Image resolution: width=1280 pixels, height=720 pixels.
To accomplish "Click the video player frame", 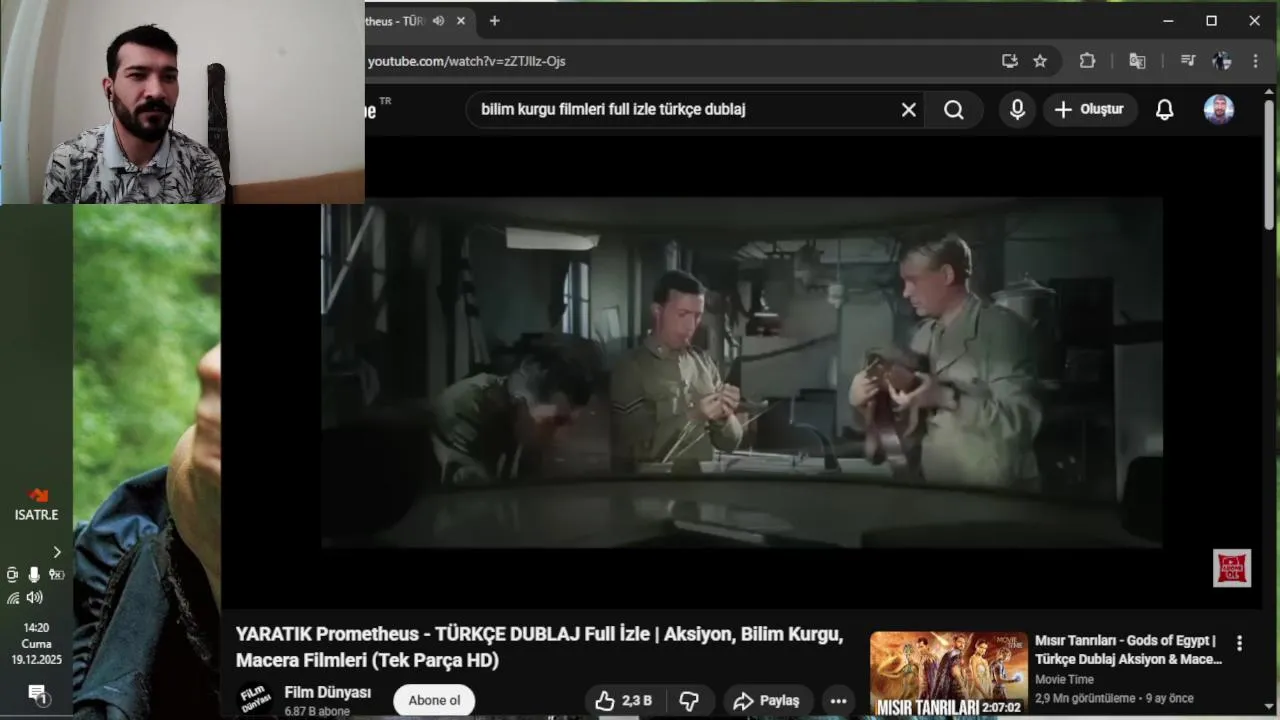I will coord(741,372).
